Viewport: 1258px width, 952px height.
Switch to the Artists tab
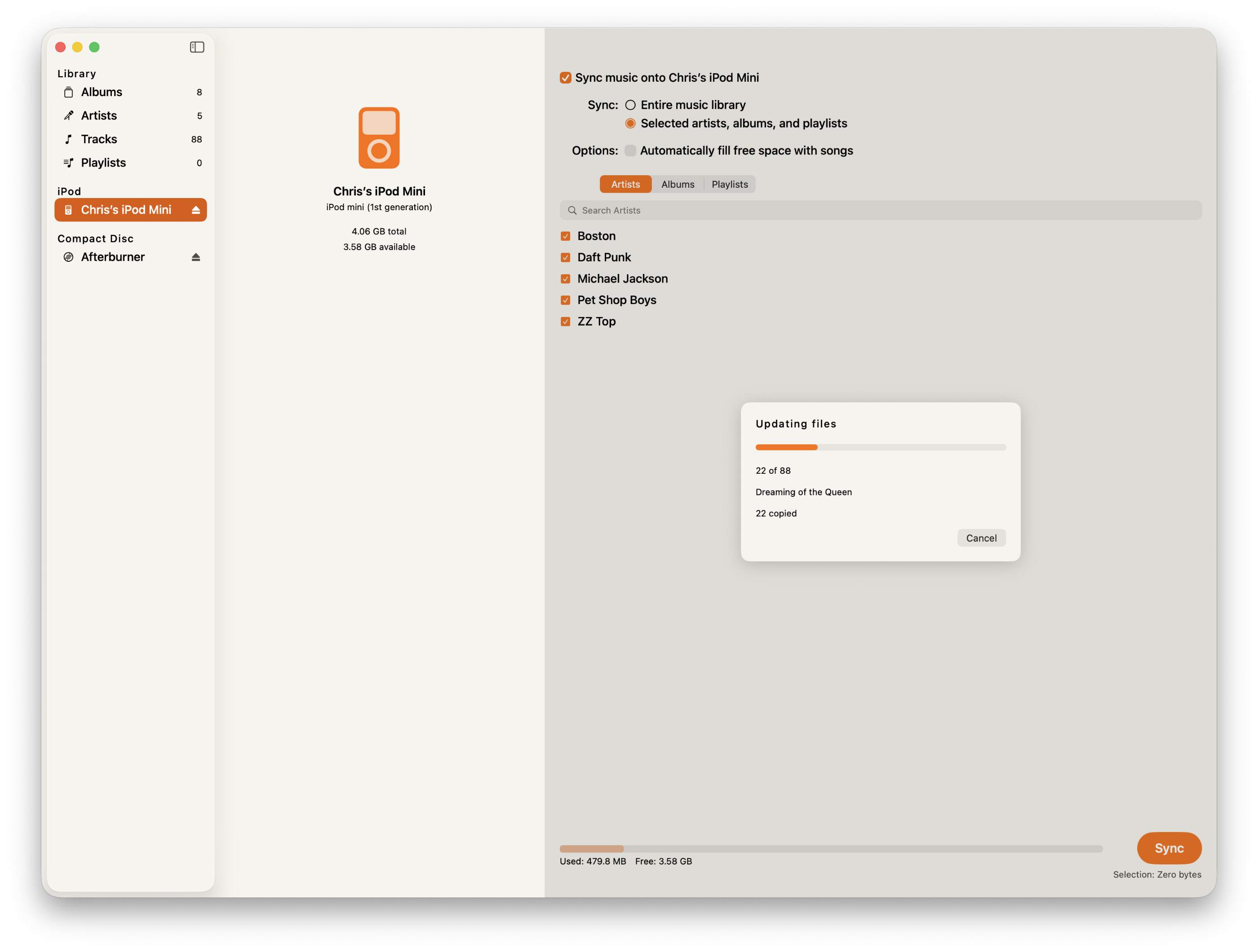pos(625,184)
